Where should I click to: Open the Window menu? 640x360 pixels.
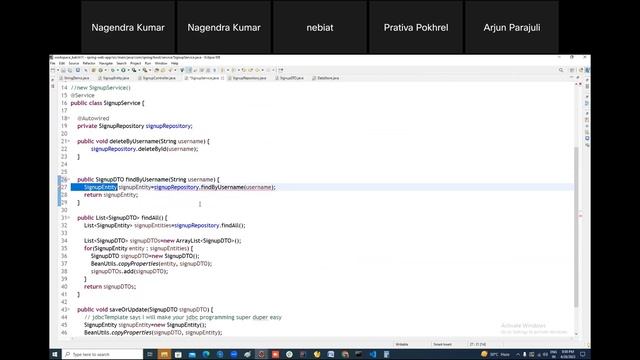(x=161, y=63)
